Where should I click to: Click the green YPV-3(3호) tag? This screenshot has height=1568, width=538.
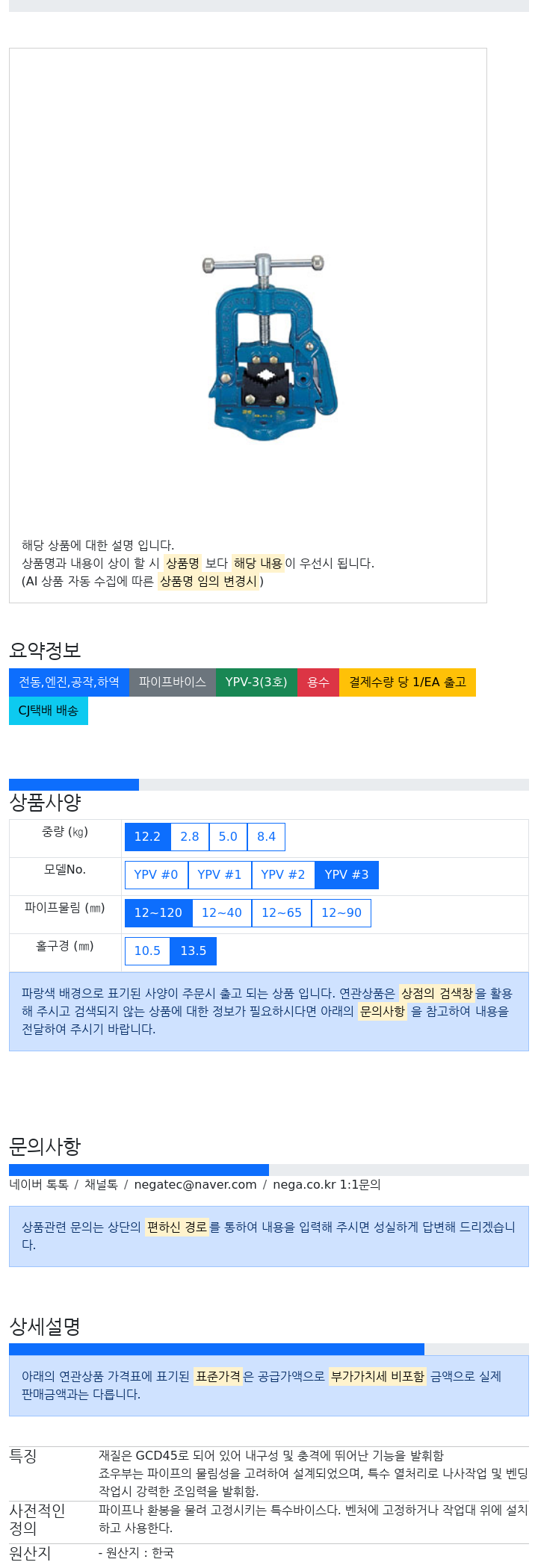coord(256,682)
